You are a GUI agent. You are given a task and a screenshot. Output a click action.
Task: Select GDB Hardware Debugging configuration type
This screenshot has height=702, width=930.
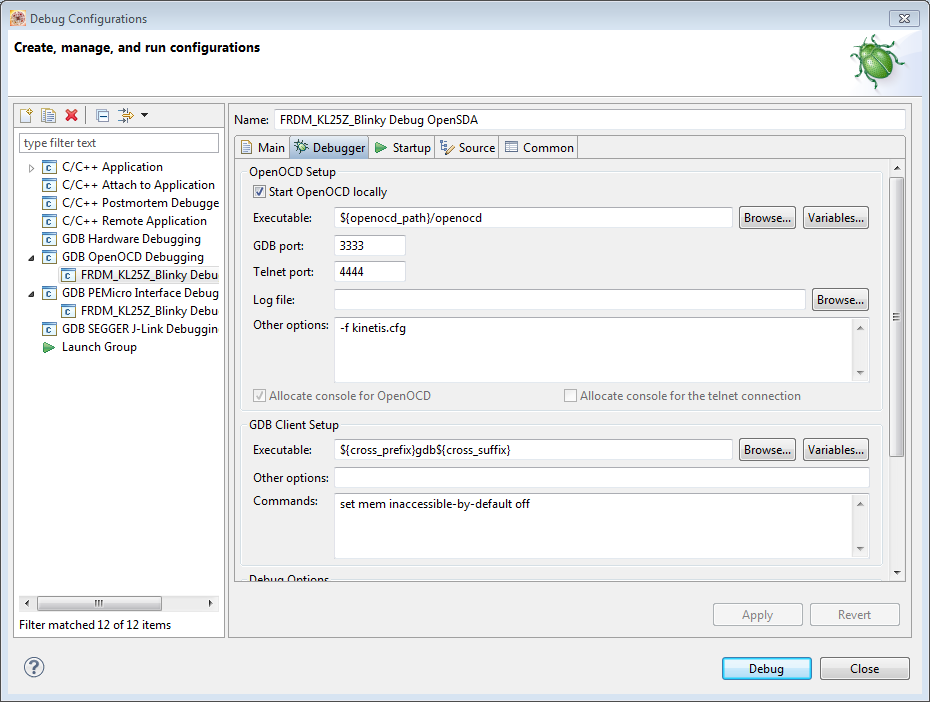pyautogui.click(x=131, y=239)
